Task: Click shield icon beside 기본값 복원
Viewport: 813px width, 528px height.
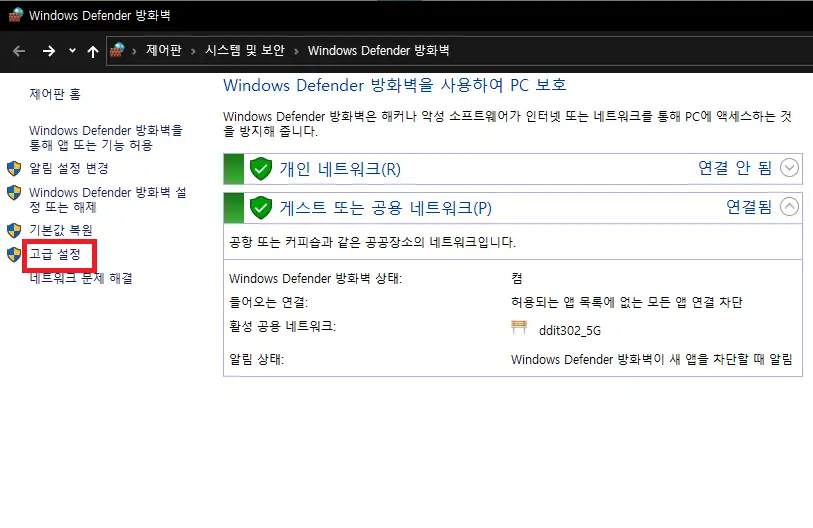Action: coord(14,230)
